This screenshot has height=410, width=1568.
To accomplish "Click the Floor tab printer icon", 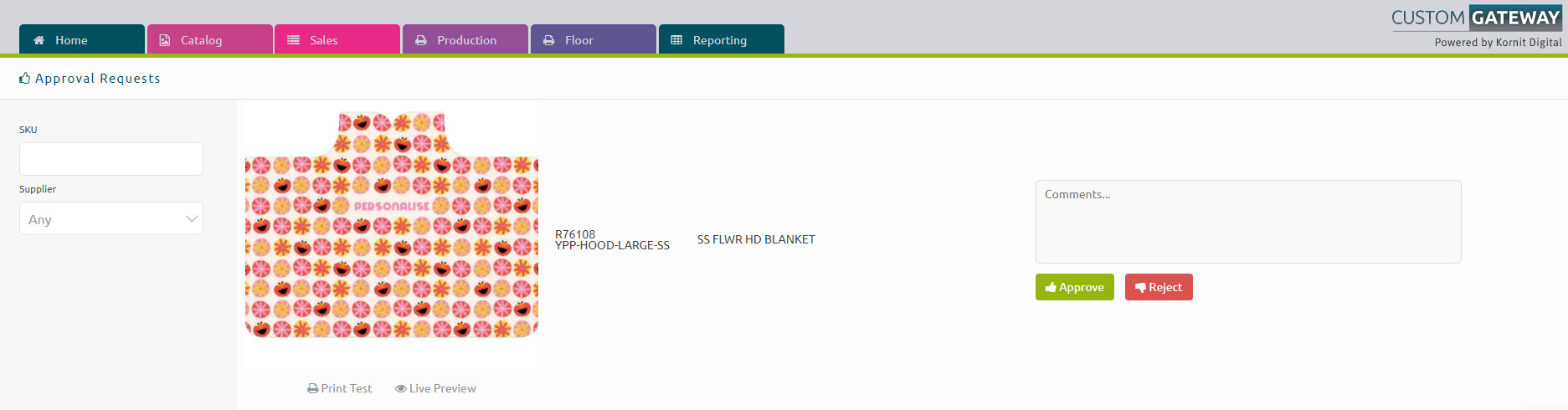I will (548, 40).
